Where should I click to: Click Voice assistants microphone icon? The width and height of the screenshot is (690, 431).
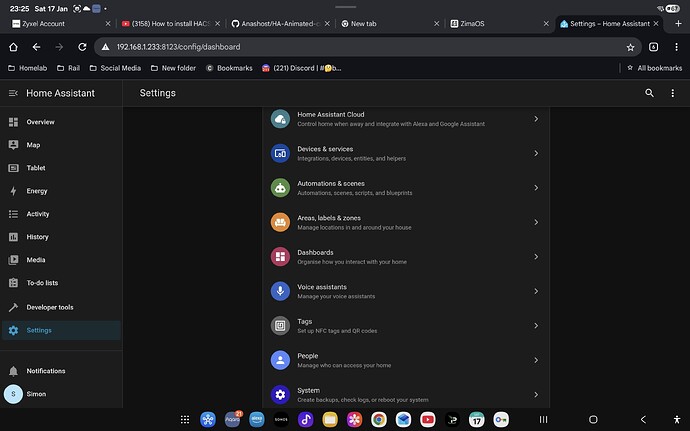[x=280, y=291]
